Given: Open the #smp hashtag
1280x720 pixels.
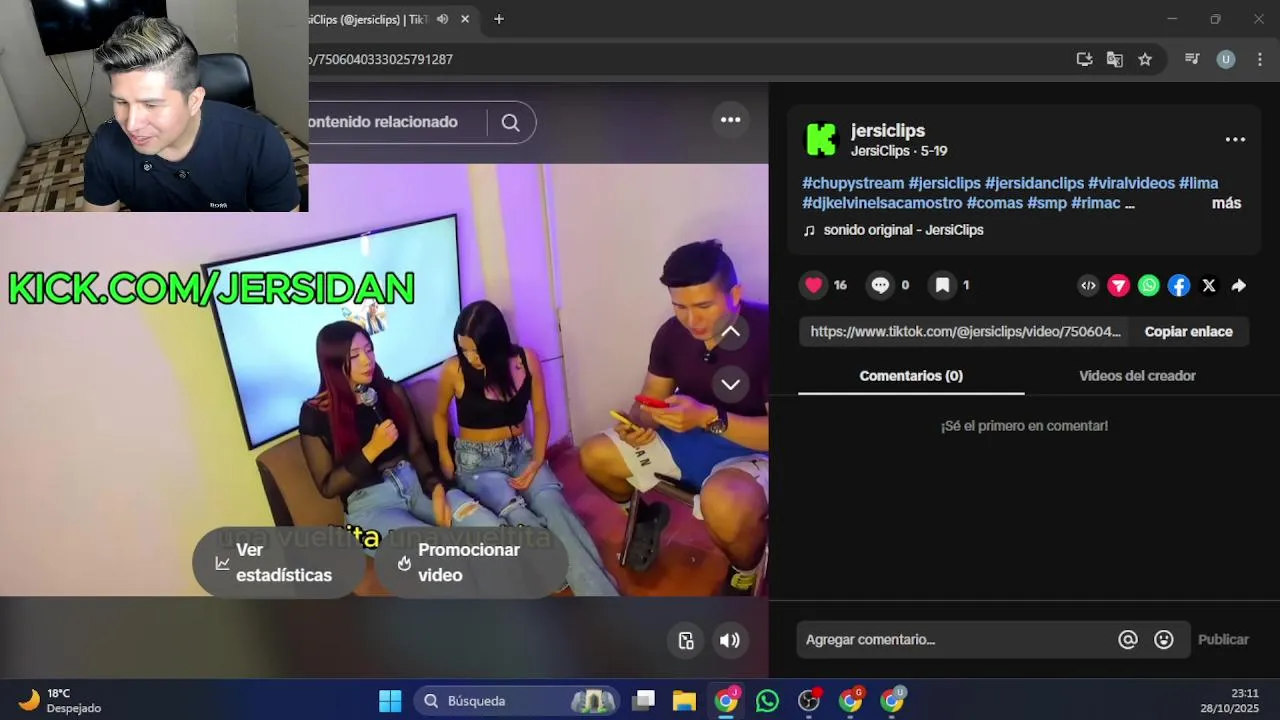Looking at the screenshot, I should point(1047,203).
